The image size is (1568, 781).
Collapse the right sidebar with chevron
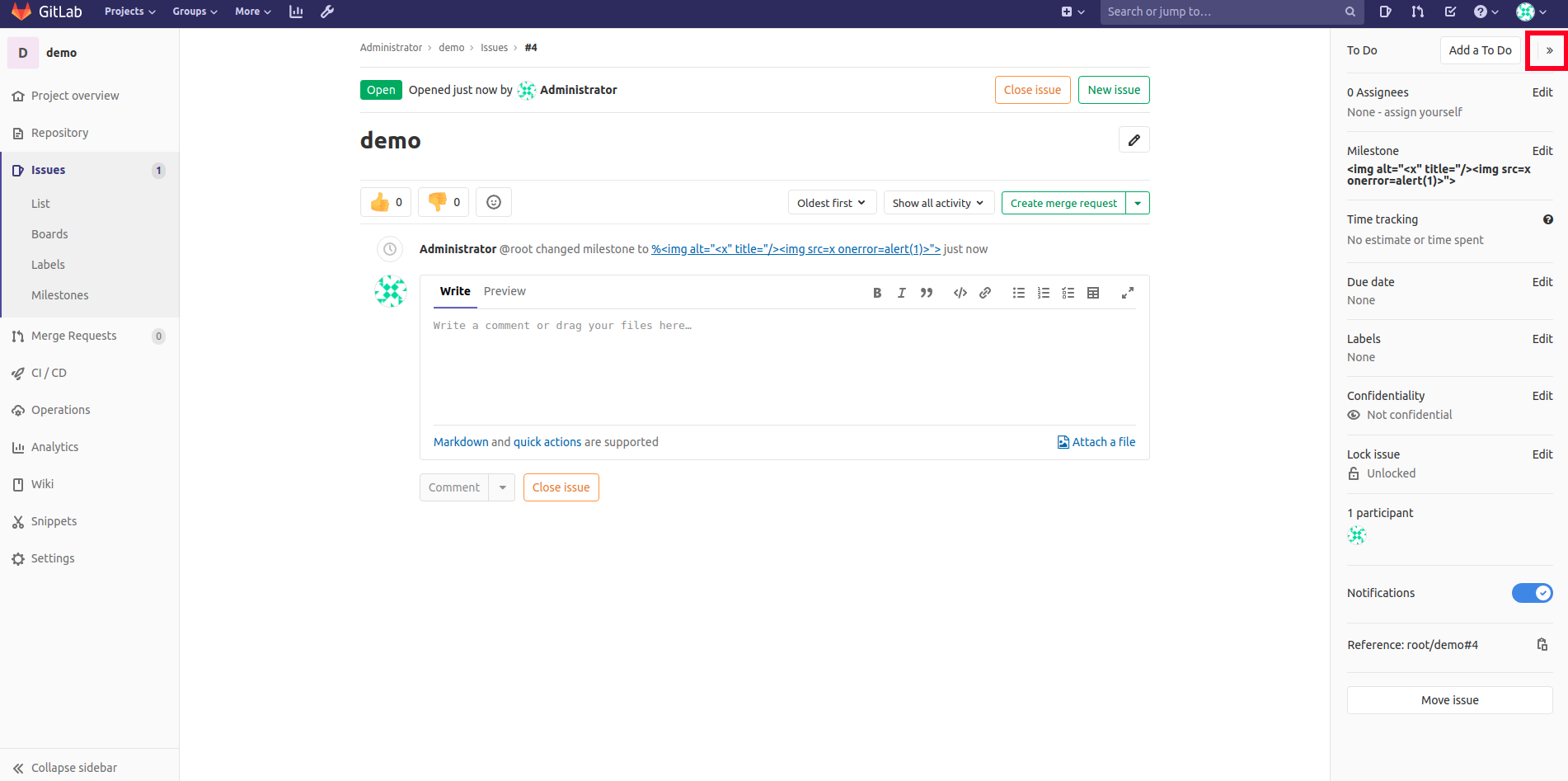(1549, 50)
